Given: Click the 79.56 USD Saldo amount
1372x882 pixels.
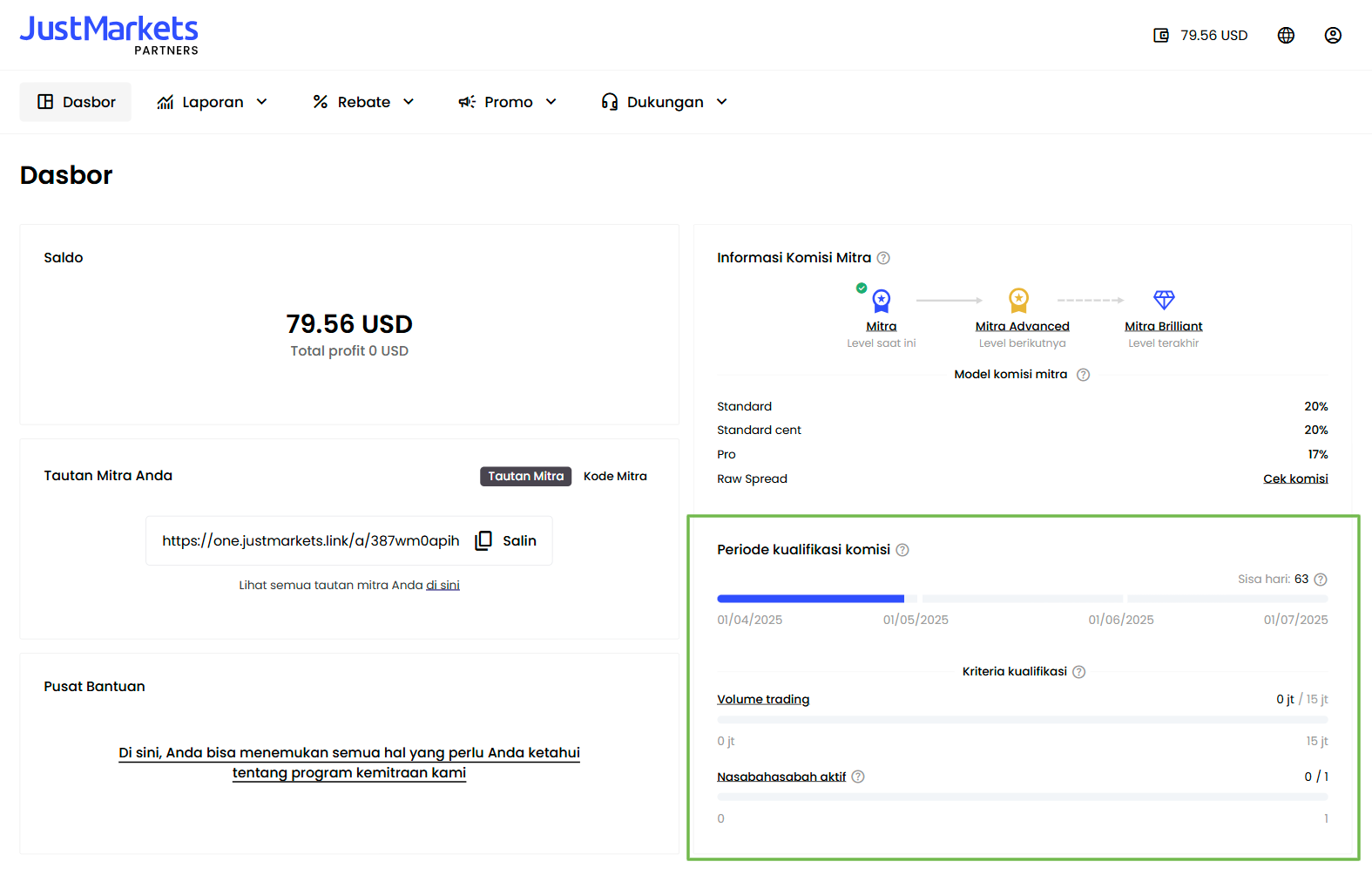Looking at the screenshot, I should click(x=349, y=324).
